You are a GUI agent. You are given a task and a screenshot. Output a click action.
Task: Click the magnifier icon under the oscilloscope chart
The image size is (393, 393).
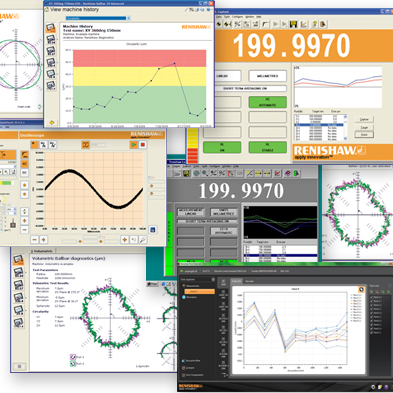pyautogui.click(x=143, y=239)
